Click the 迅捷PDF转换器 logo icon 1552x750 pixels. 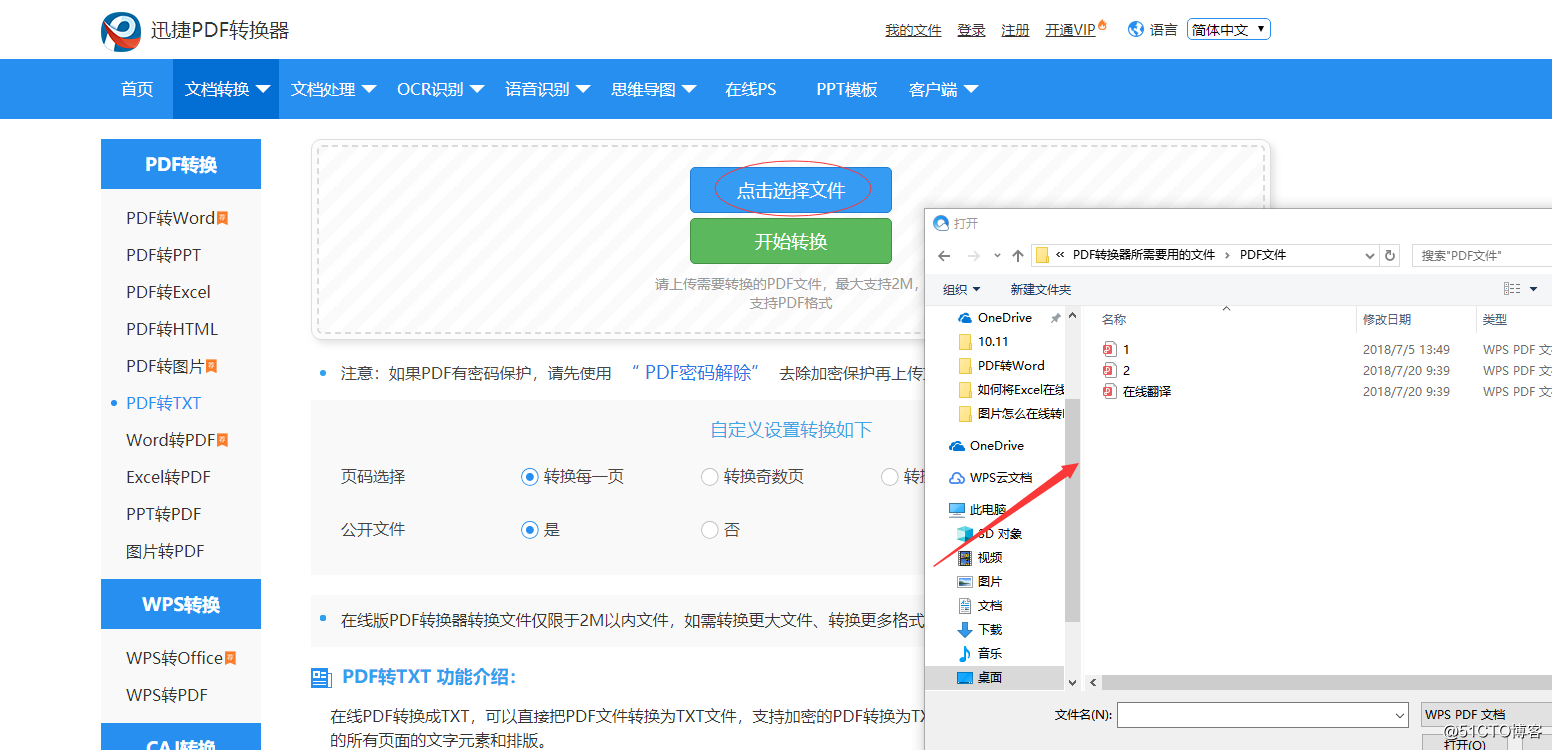pos(121,31)
